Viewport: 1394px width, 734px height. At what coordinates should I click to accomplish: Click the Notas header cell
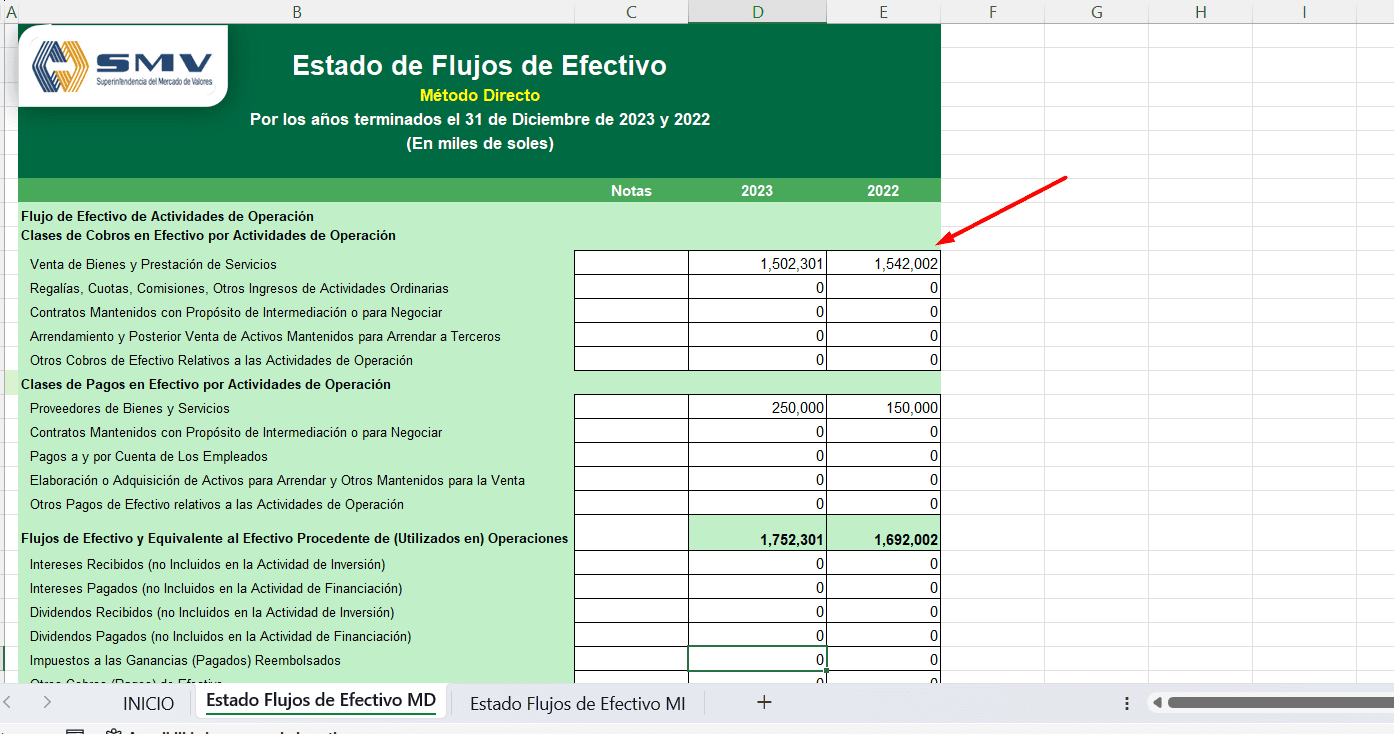coord(630,190)
